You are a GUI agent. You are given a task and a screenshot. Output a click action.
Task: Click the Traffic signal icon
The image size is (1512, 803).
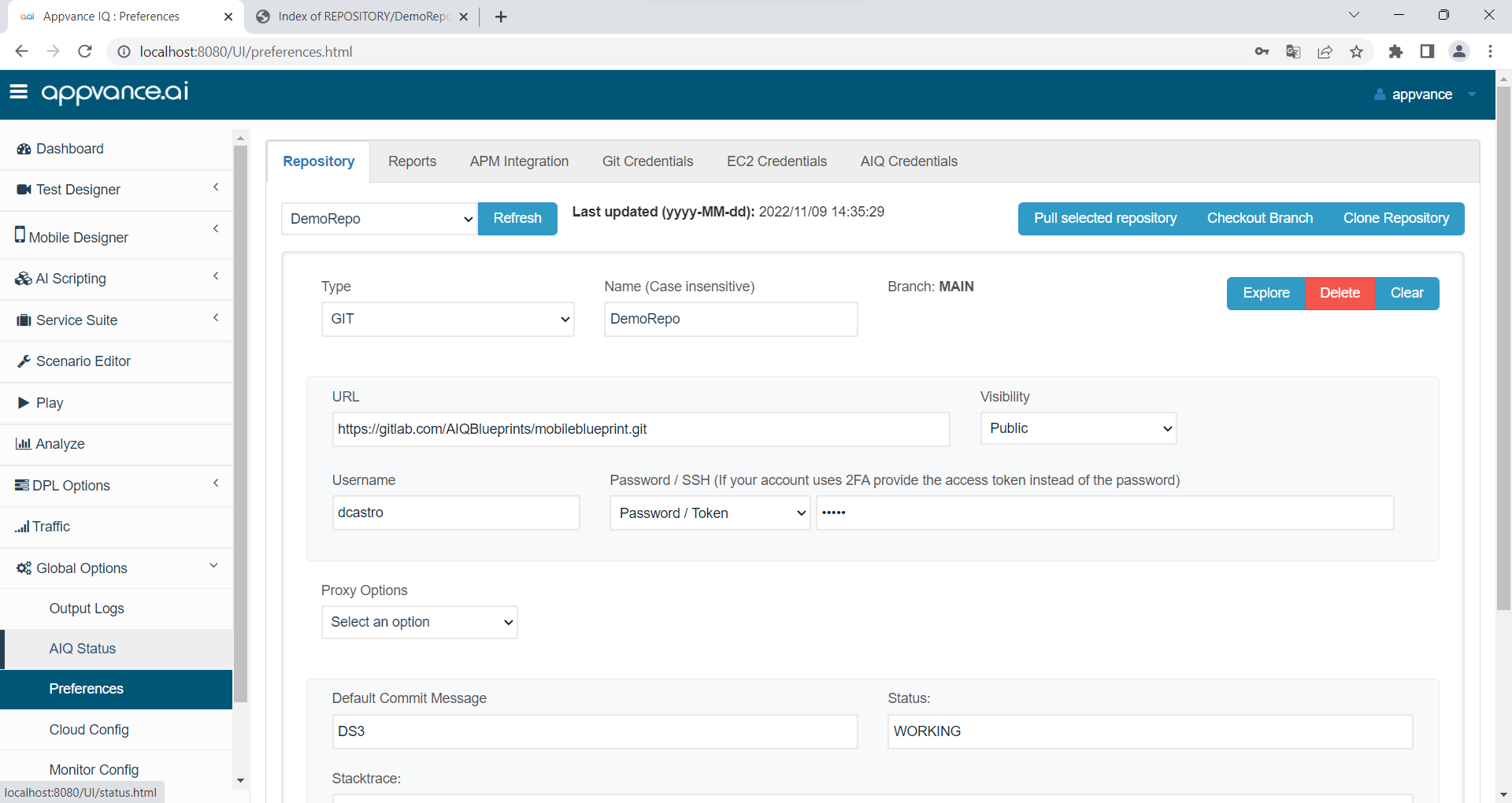(x=22, y=527)
